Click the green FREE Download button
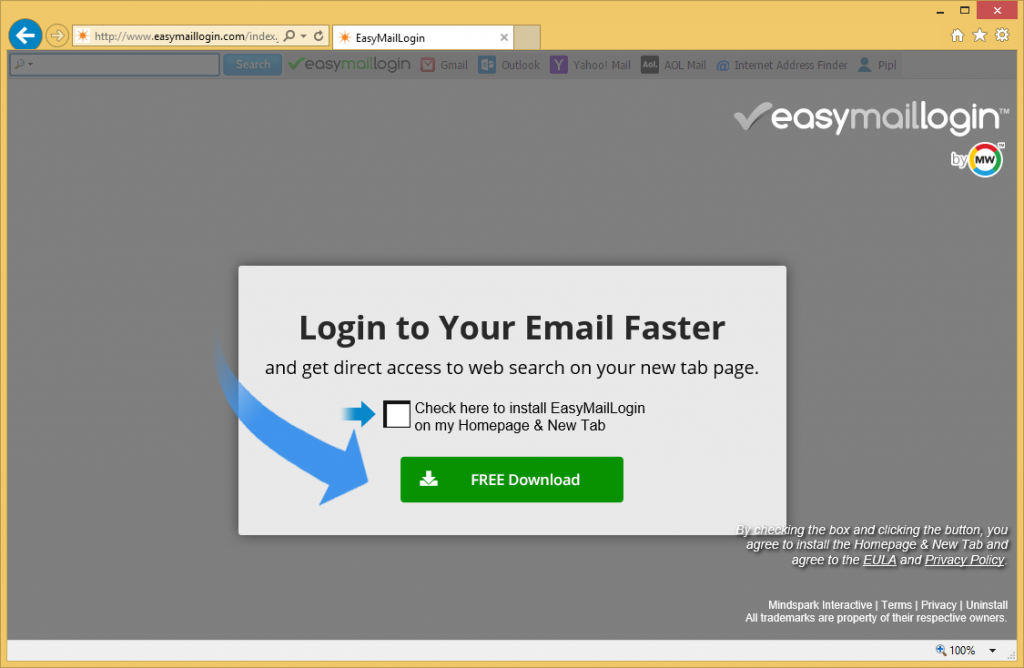Image resolution: width=1024 pixels, height=668 pixels. click(511, 479)
